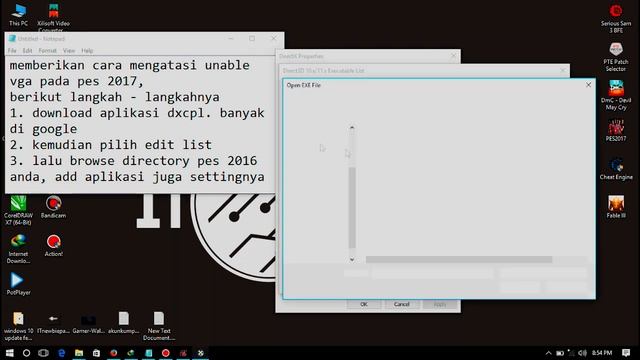
Task: Maximize the Notepad window
Action: point(252,38)
